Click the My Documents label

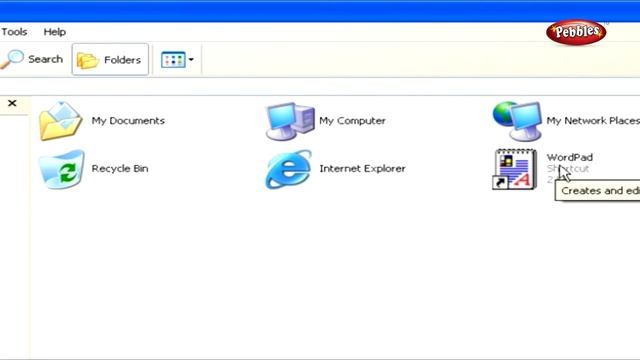tap(128, 121)
